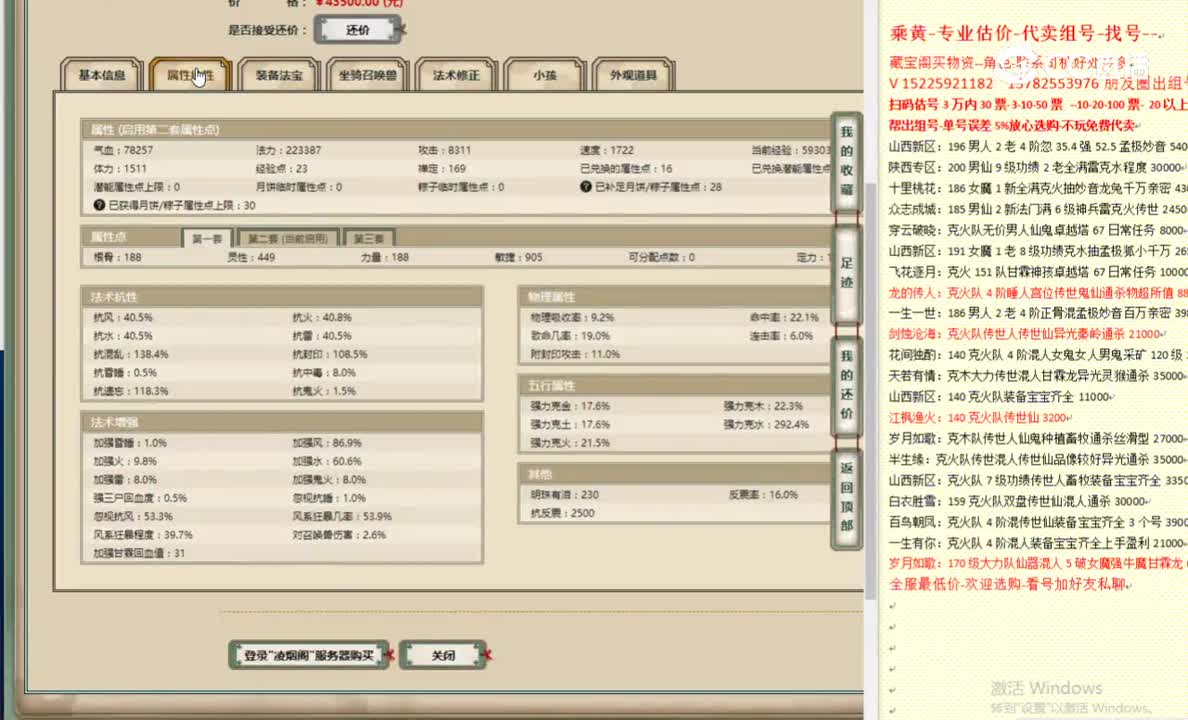
Task: Click the 明珠有泪：230 entry
Action: click(564, 494)
